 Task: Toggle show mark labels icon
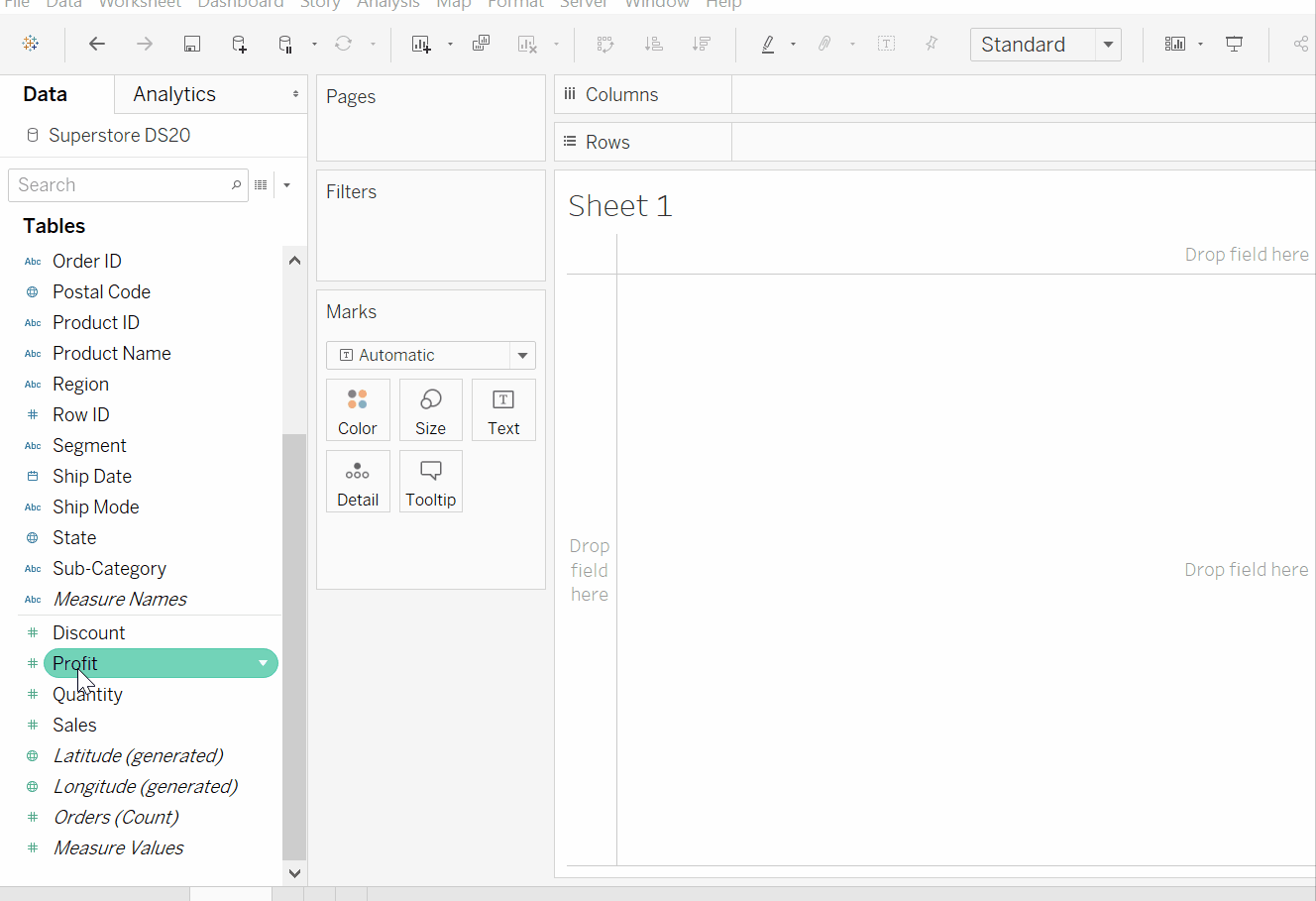886,44
